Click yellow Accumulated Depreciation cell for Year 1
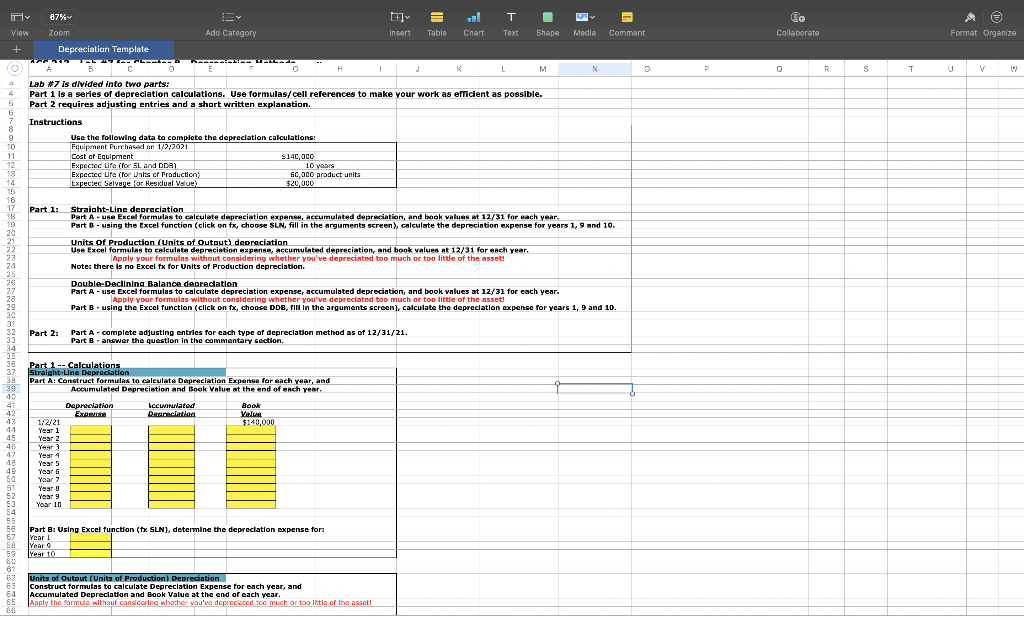The height and width of the screenshot is (640, 1024). tap(171, 430)
